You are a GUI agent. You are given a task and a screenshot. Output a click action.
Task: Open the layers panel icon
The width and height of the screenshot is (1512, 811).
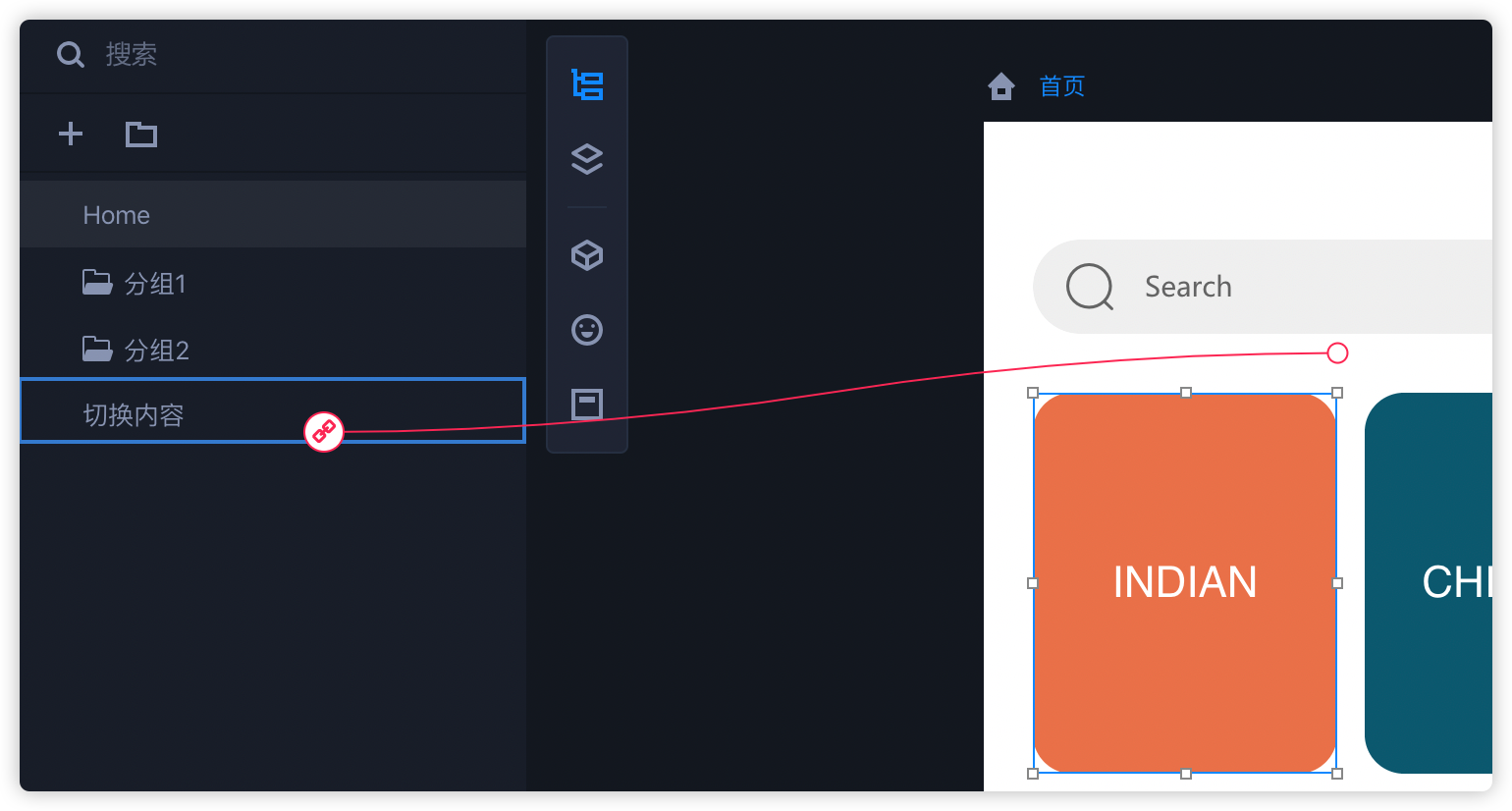(x=587, y=159)
